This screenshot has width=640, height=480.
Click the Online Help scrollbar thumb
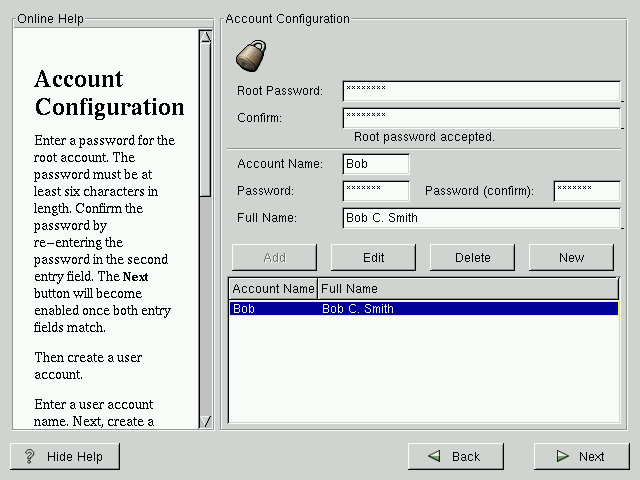[206, 120]
